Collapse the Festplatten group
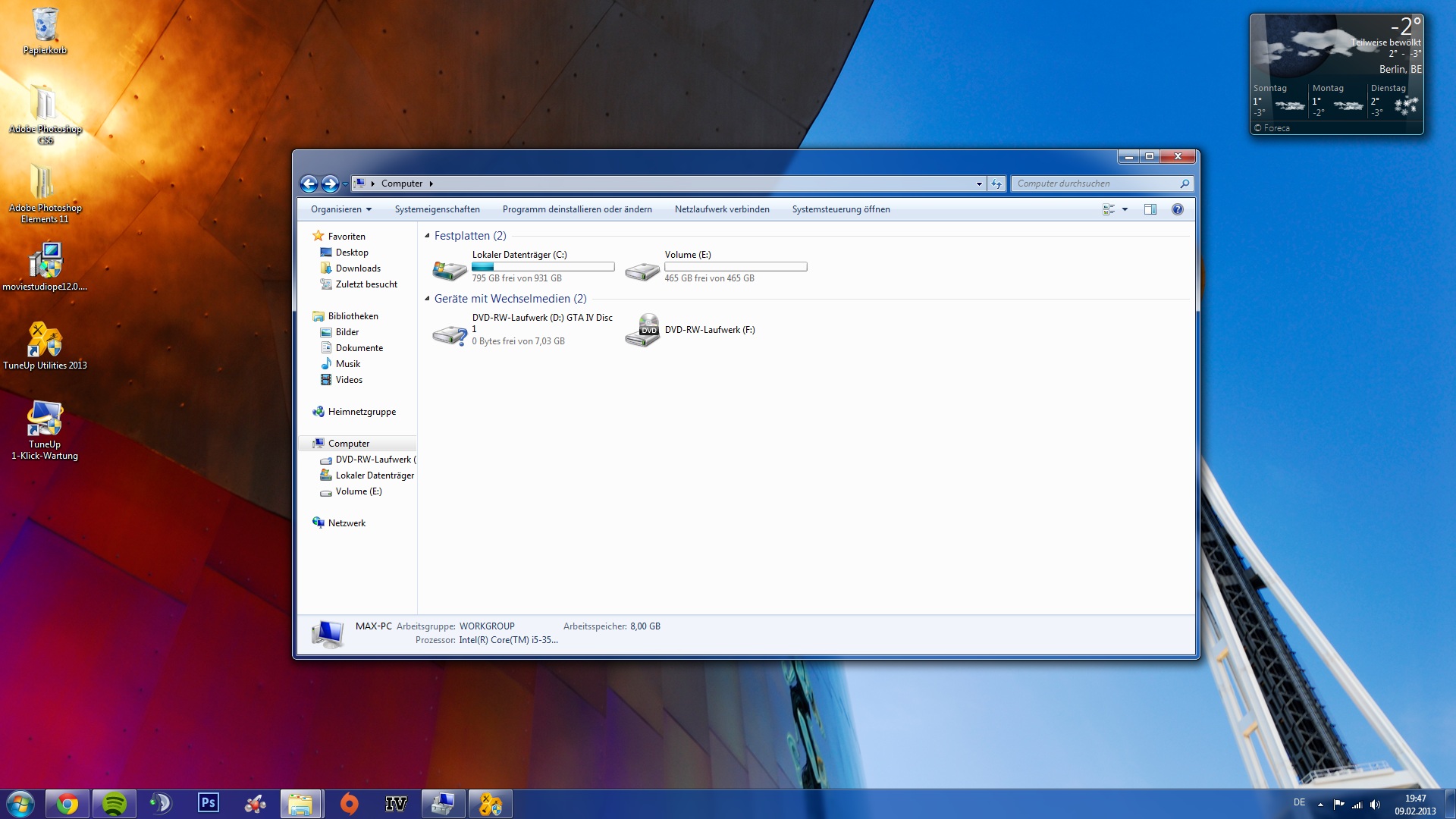 pyautogui.click(x=427, y=236)
